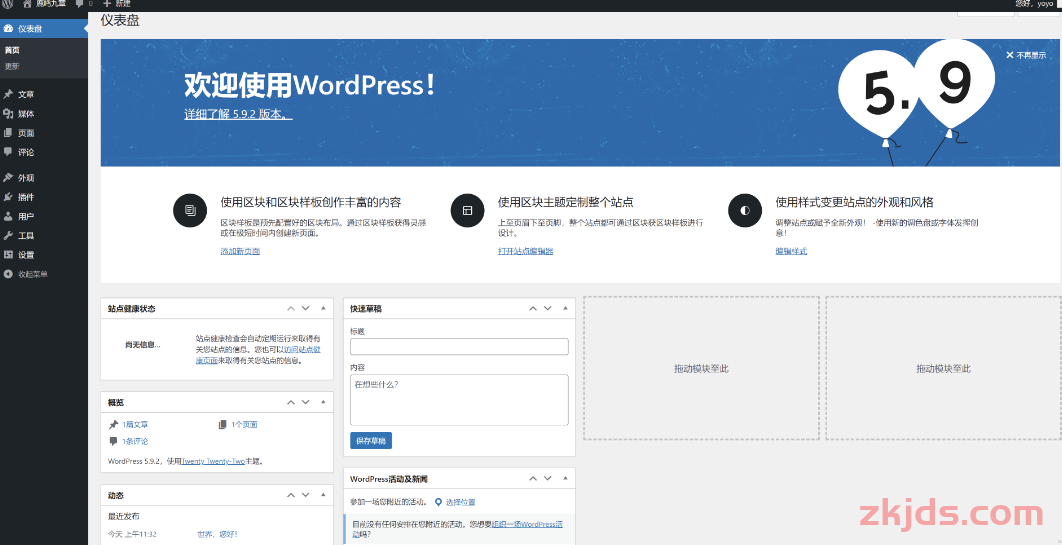Open the Twenty Twenty-Two theme link

click(x=213, y=462)
